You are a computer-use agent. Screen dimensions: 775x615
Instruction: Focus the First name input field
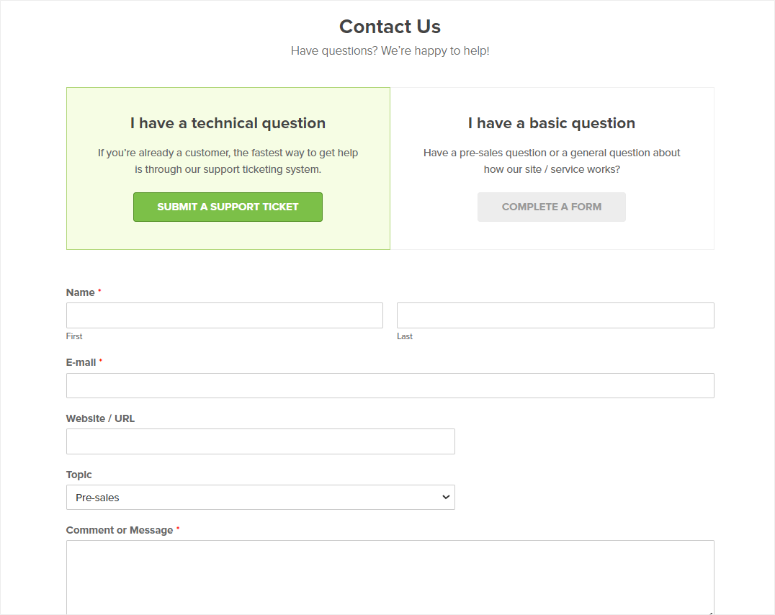pos(224,315)
